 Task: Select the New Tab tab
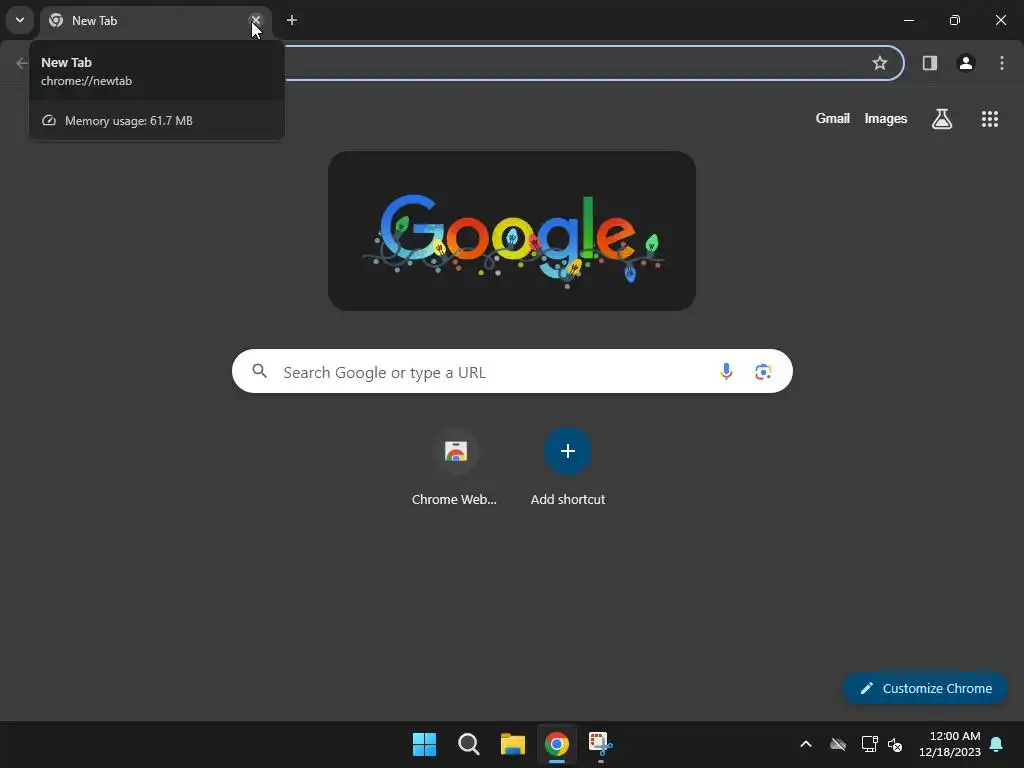tap(155, 20)
